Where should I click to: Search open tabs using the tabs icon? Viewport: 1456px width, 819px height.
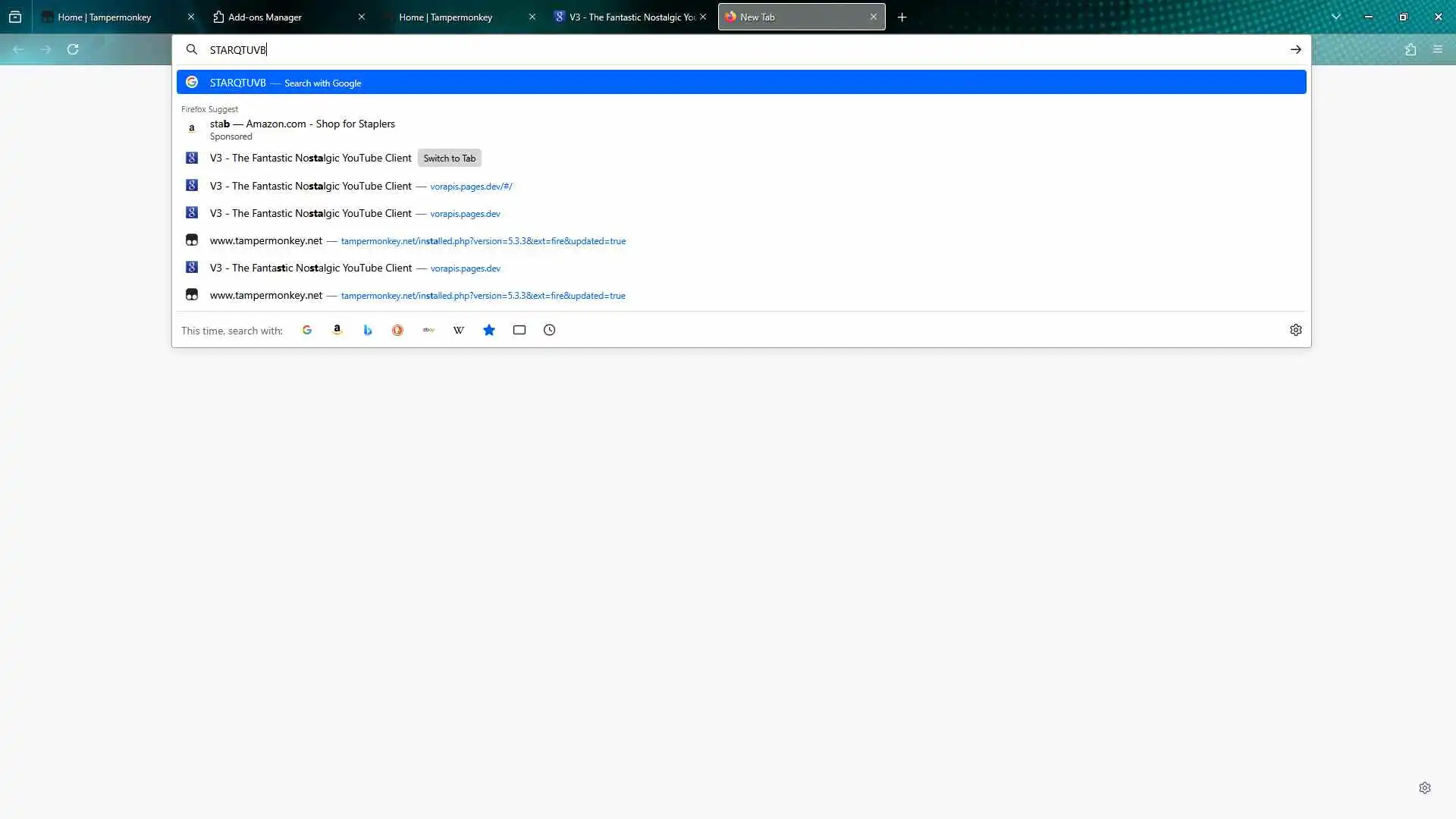point(519,330)
